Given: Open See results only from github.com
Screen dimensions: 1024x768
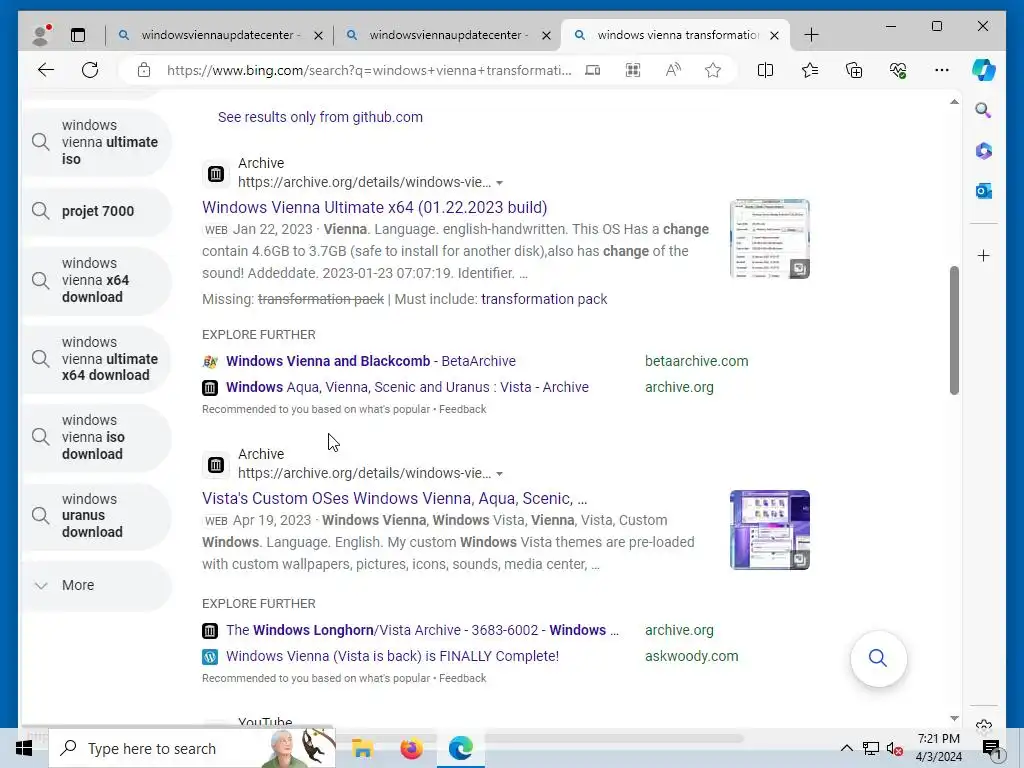Looking at the screenshot, I should tap(320, 117).
